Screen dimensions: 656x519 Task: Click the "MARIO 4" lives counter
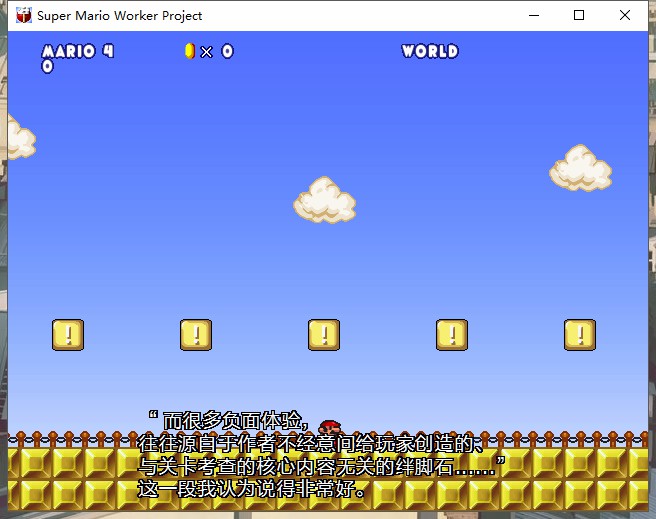[x=78, y=51]
